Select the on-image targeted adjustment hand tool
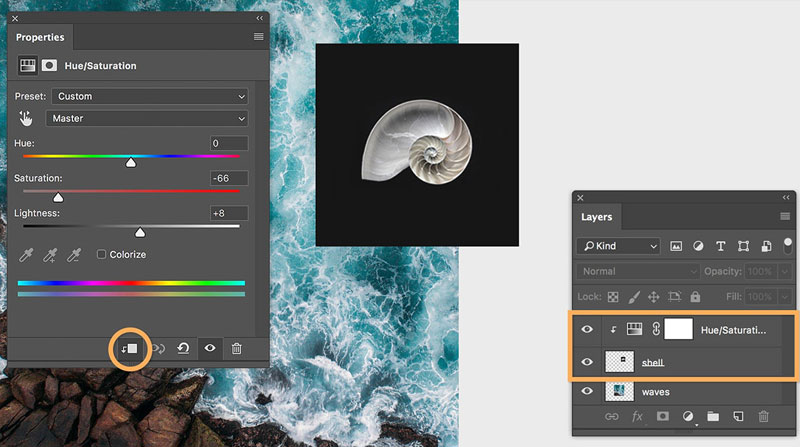The width and height of the screenshot is (800, 447). pos(26,118)
